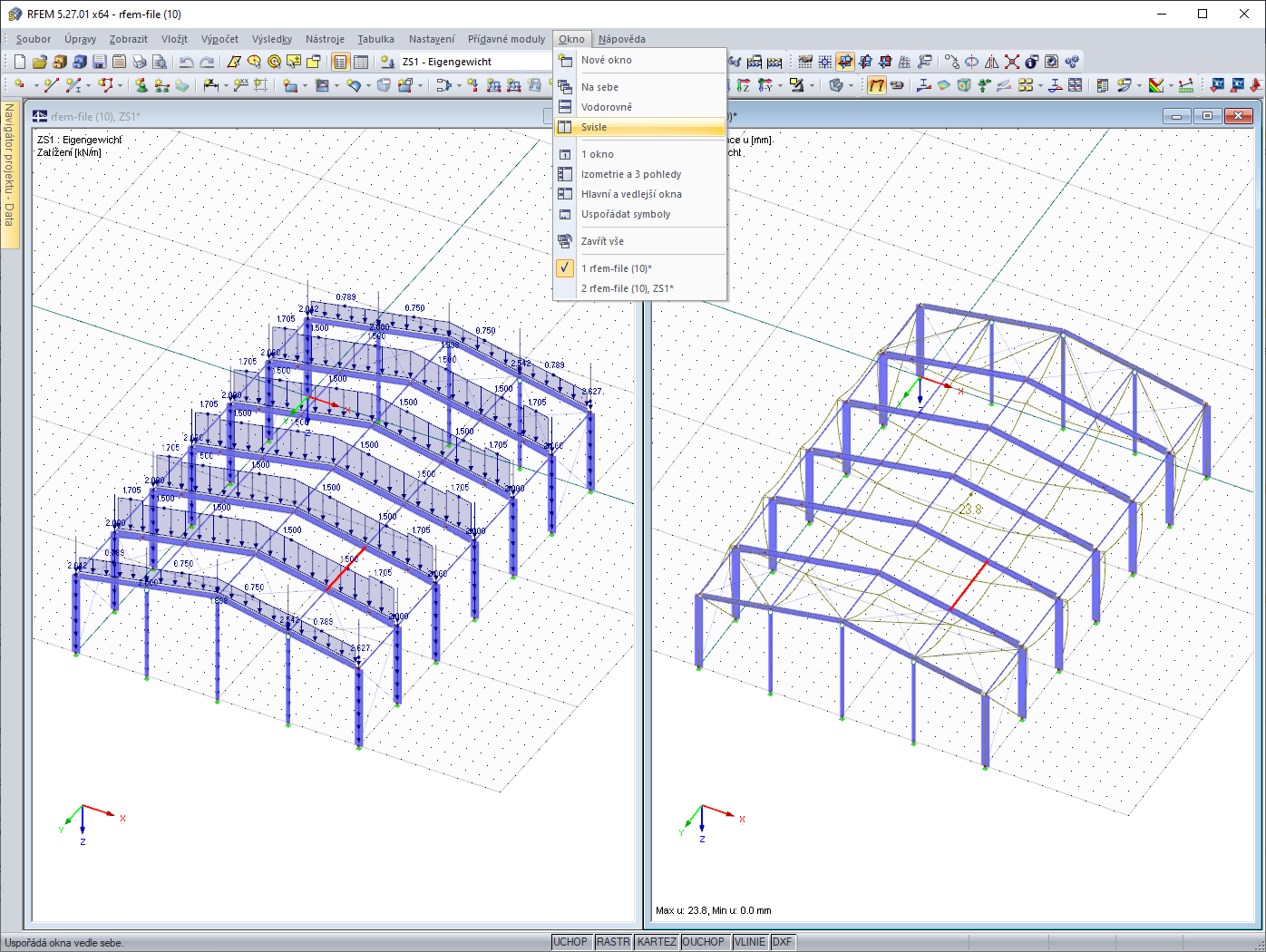Open the ZS1 - Eigengewicht load case dropdown
Image resolution: width=1266 pixels, height=952 pixels.
tap(472, 62)
